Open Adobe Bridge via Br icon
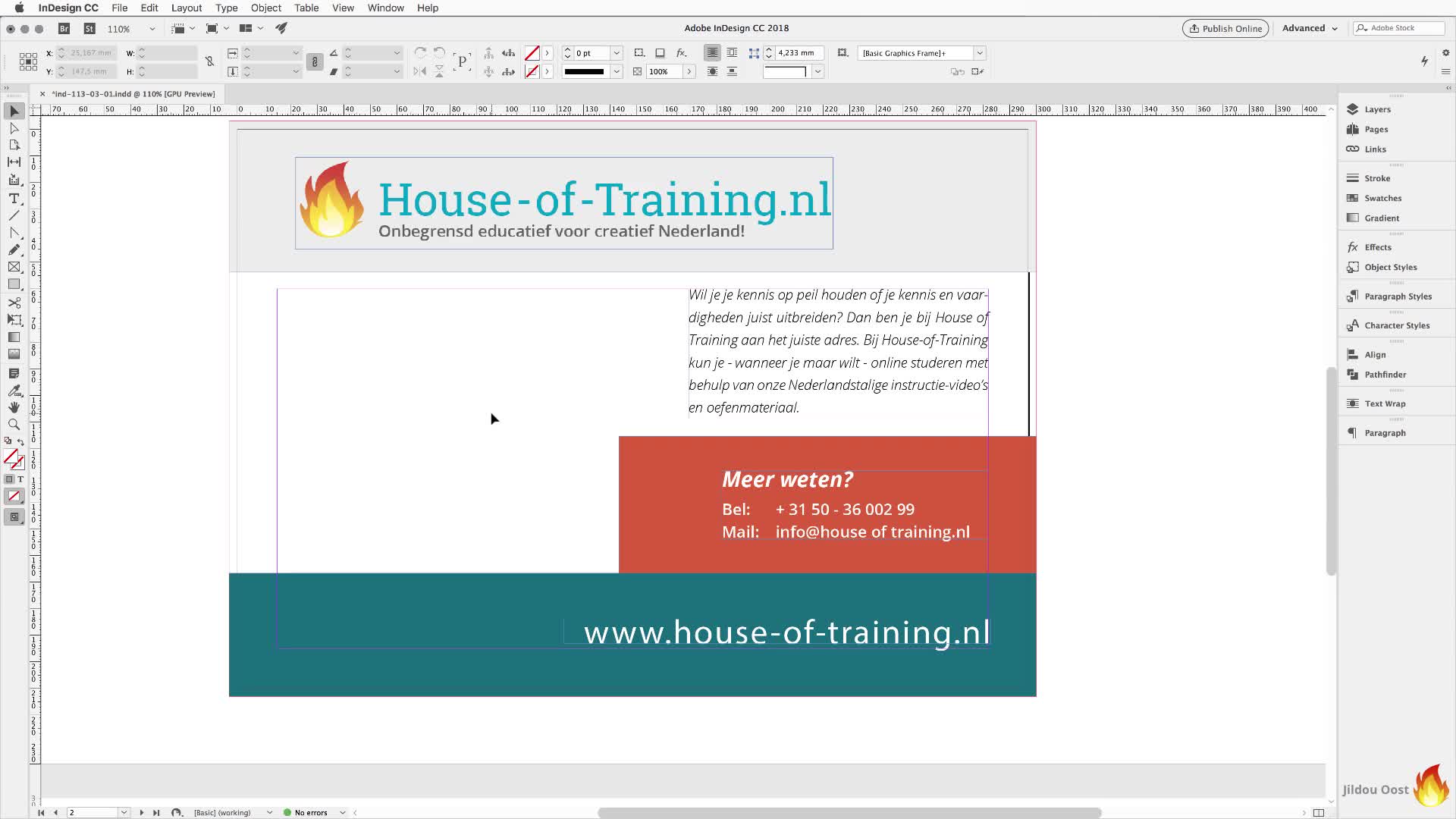 64,28
